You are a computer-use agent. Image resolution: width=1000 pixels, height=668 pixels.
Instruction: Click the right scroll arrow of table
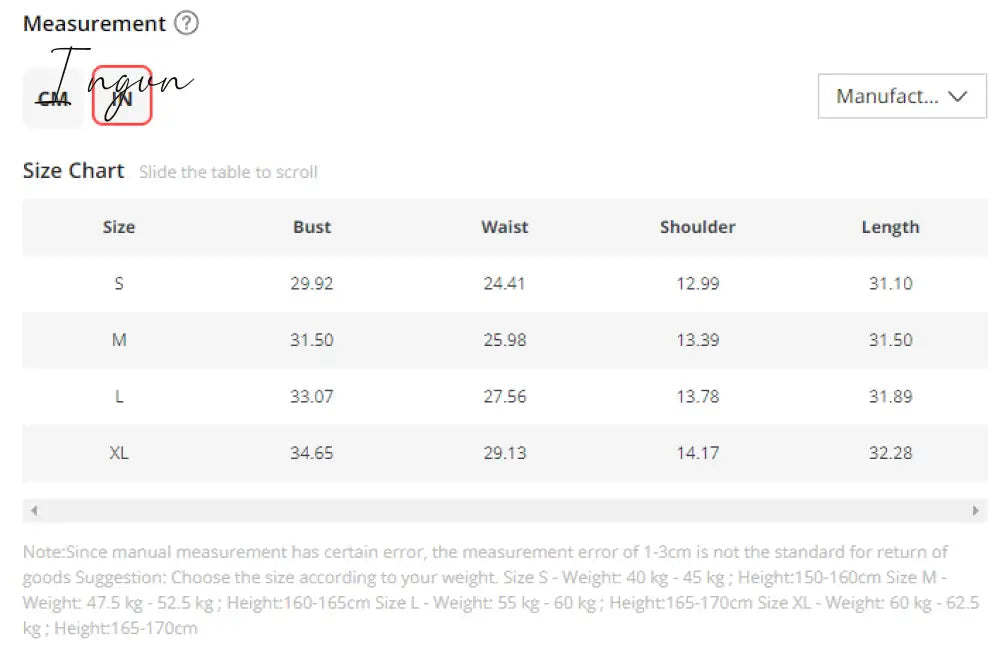[975, 510]
